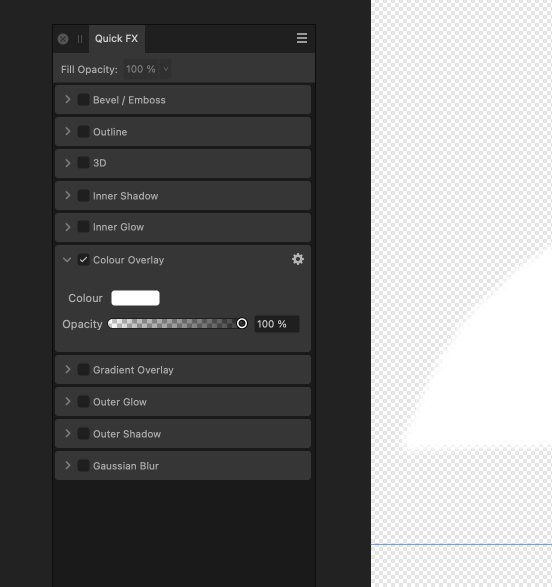
Task: Open the Fill Opacity dropdown
Action: pyautogui.click(x=147, y=69)
